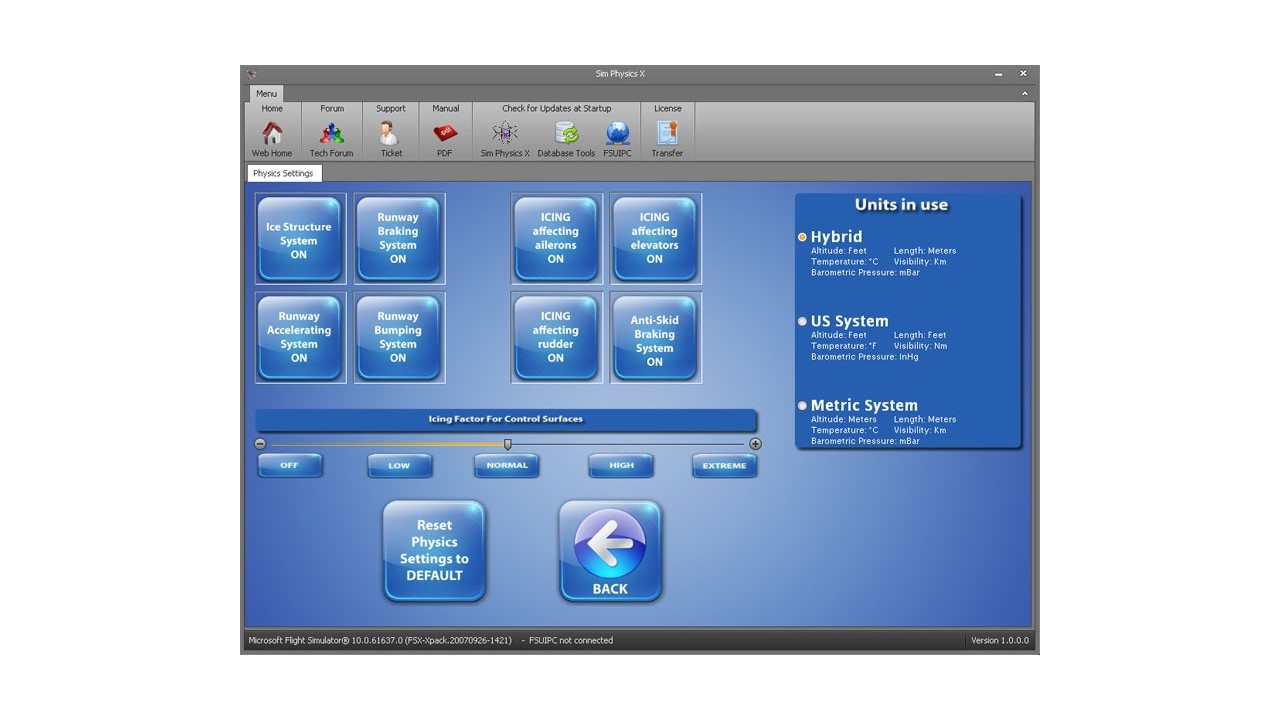Click the License Transfer icon
This screenshot has height=720, width=1280.
coord(667,133)
